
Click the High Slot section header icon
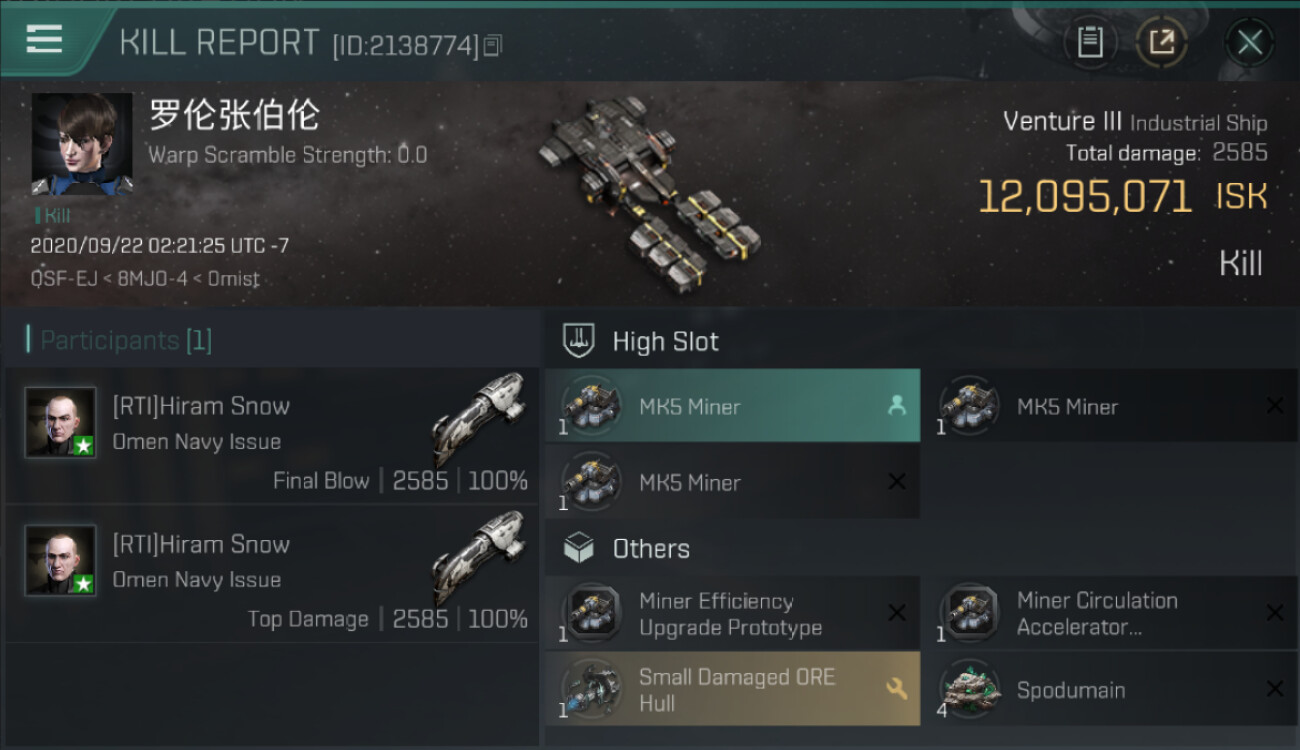(579, 340)
